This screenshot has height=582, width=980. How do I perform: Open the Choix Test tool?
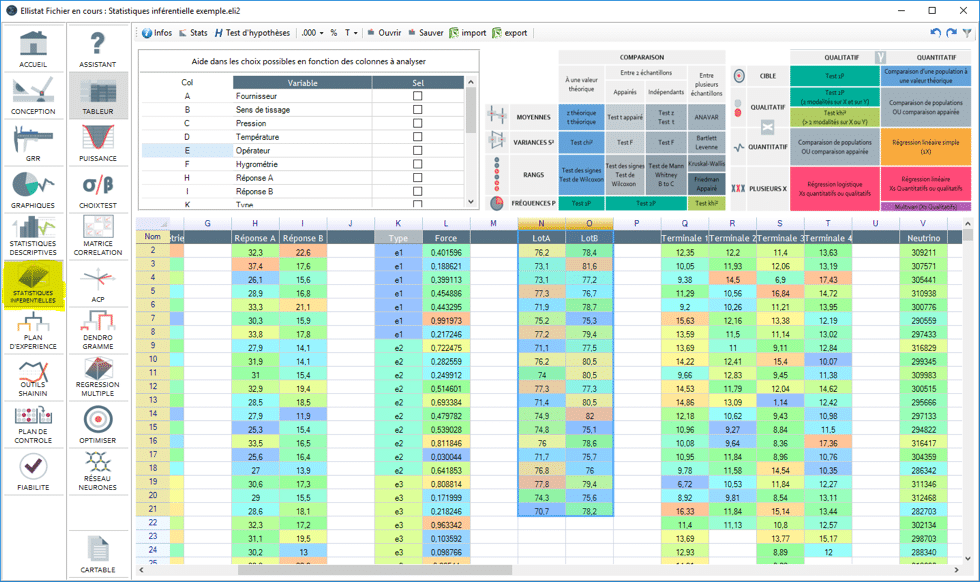click(x=98, y=190)
